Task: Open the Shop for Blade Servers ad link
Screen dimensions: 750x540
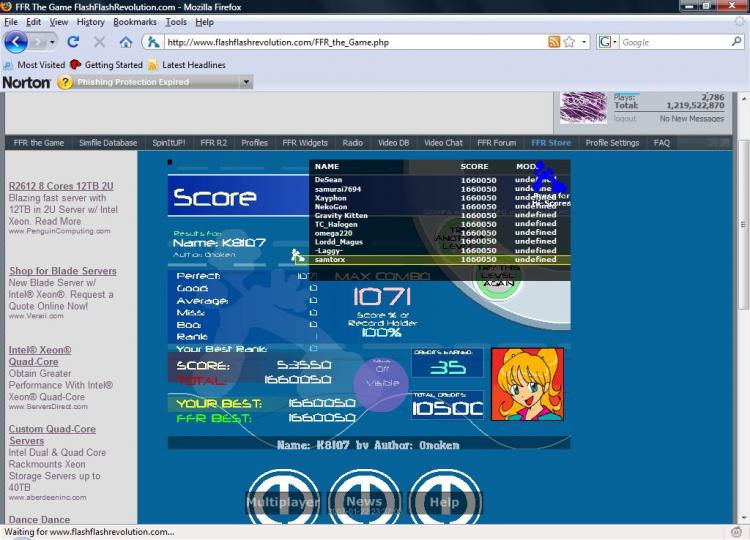Action: (x=63, y=271)
